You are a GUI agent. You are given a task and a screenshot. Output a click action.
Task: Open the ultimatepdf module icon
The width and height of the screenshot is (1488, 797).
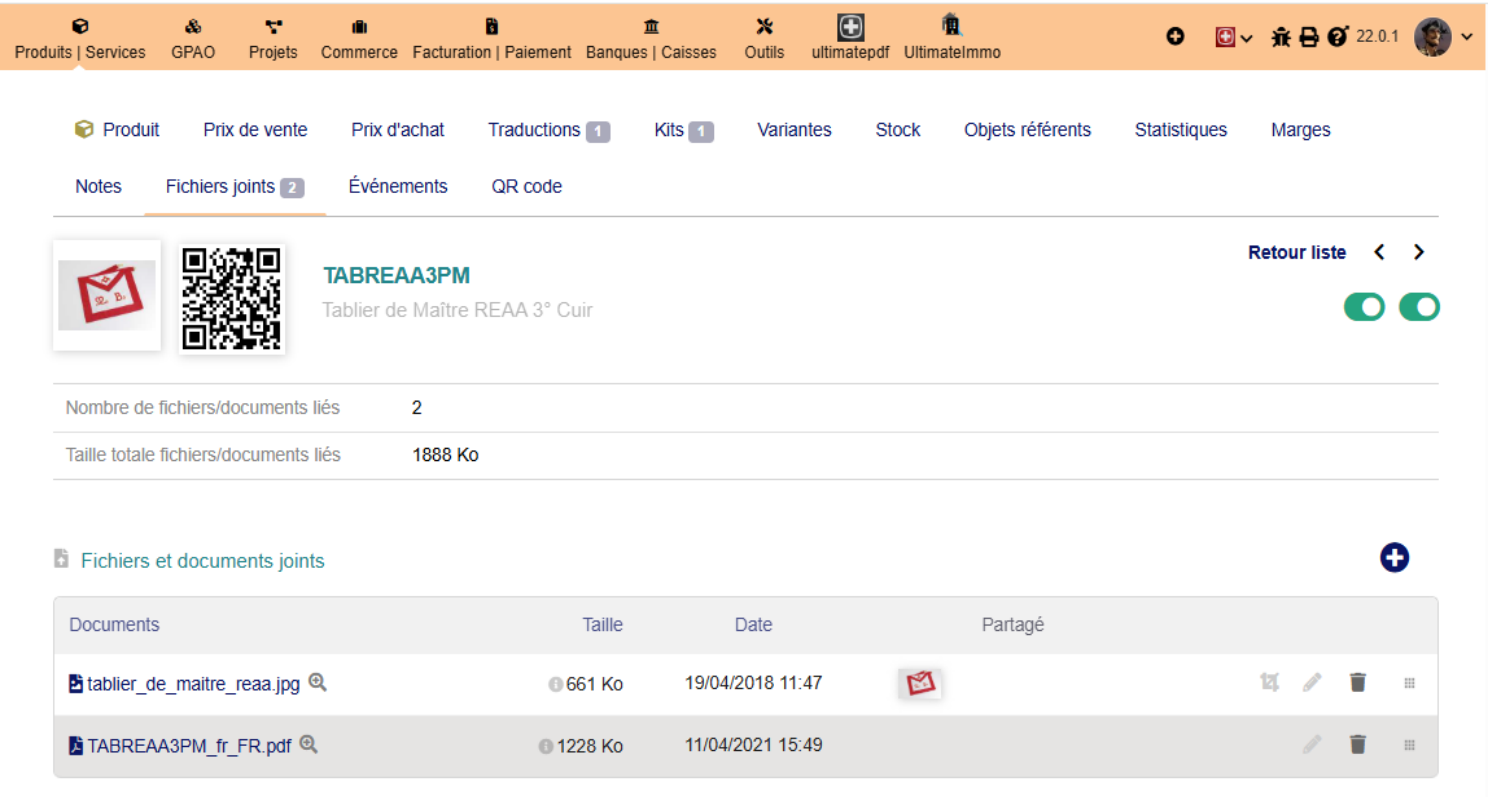click(x=850, y=27)
